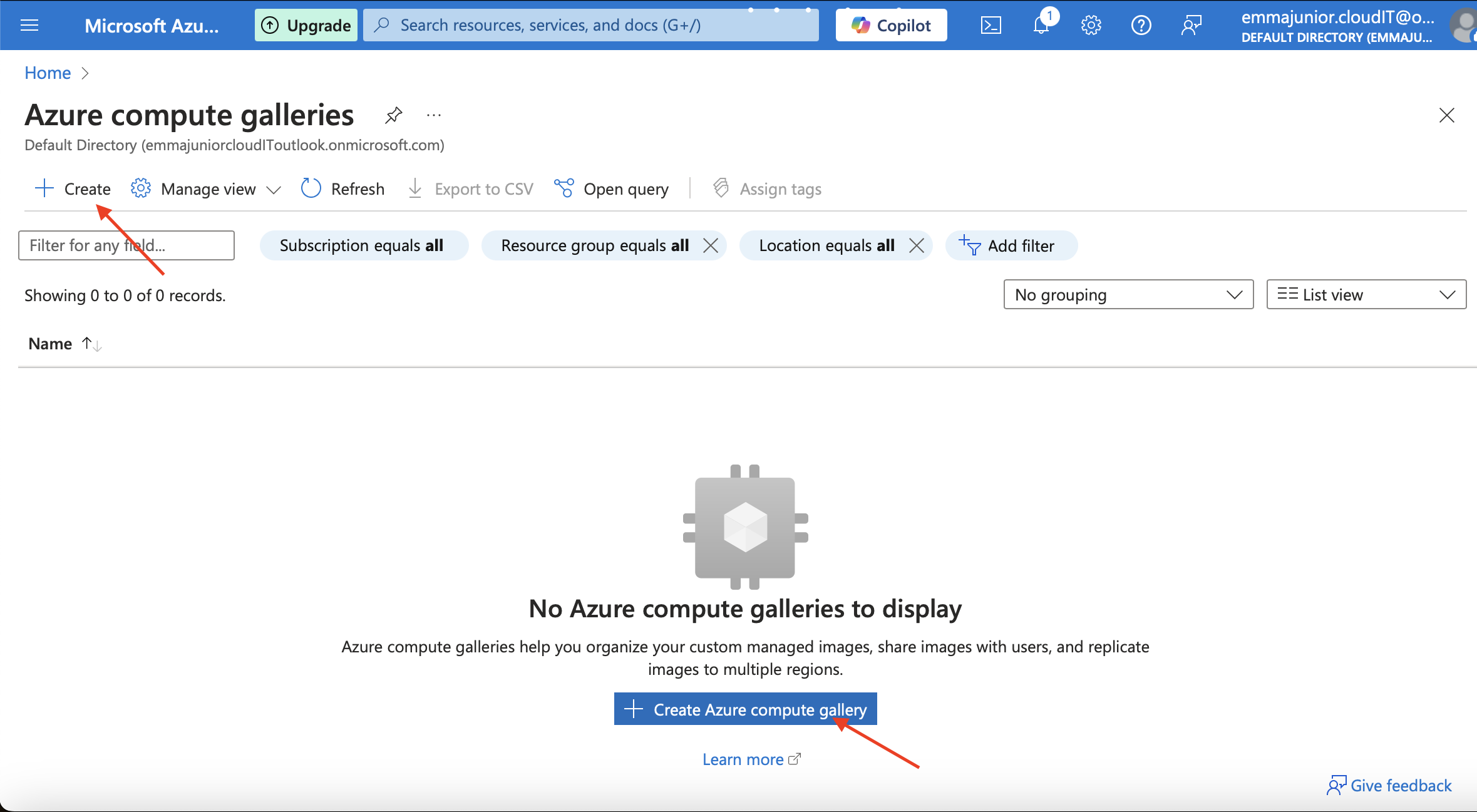This screenshot has width=1477, height=812.
Task: Edit Resource group equals all filter
Action: [x=595, y=245]
